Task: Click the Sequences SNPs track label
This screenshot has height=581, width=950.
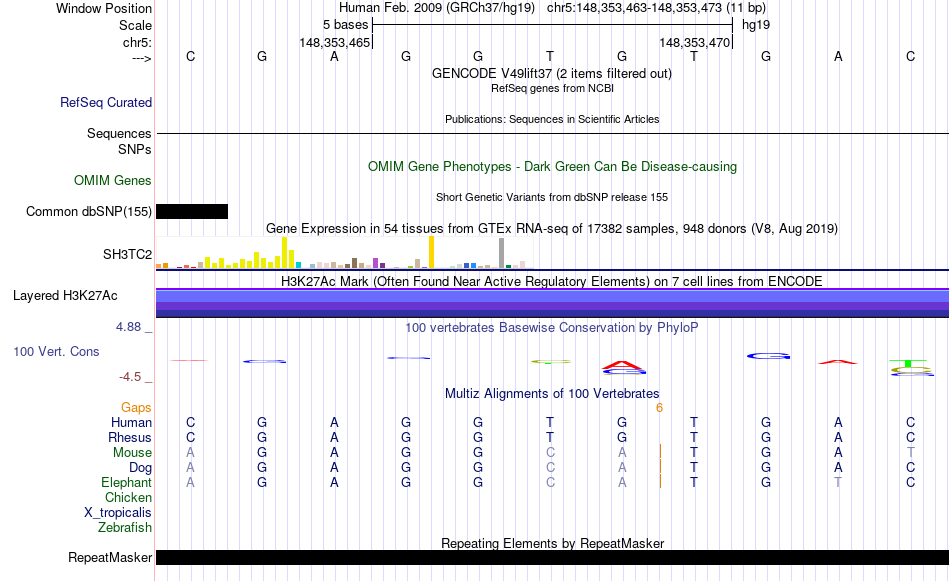Action: [x=119, y=141]
